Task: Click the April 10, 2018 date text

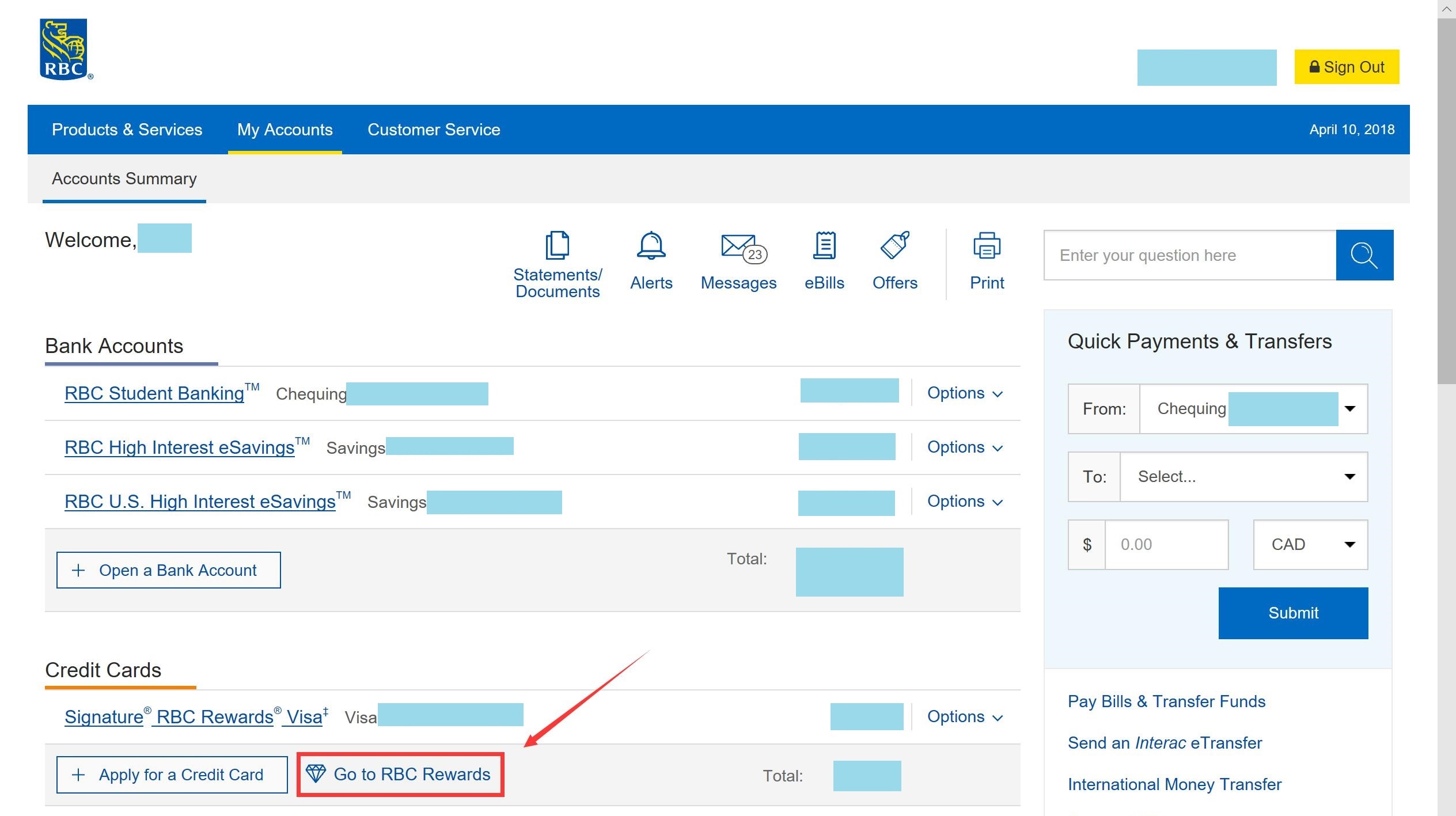Action: pos(1352,130)
